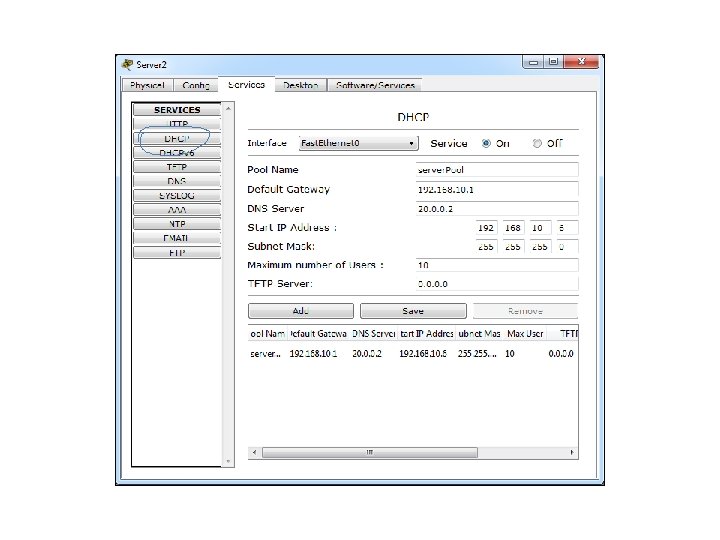Click table cell 192.168.10.1 gateway
The height and width of the screenshot is (540, 720).
(x=313, y=354)
